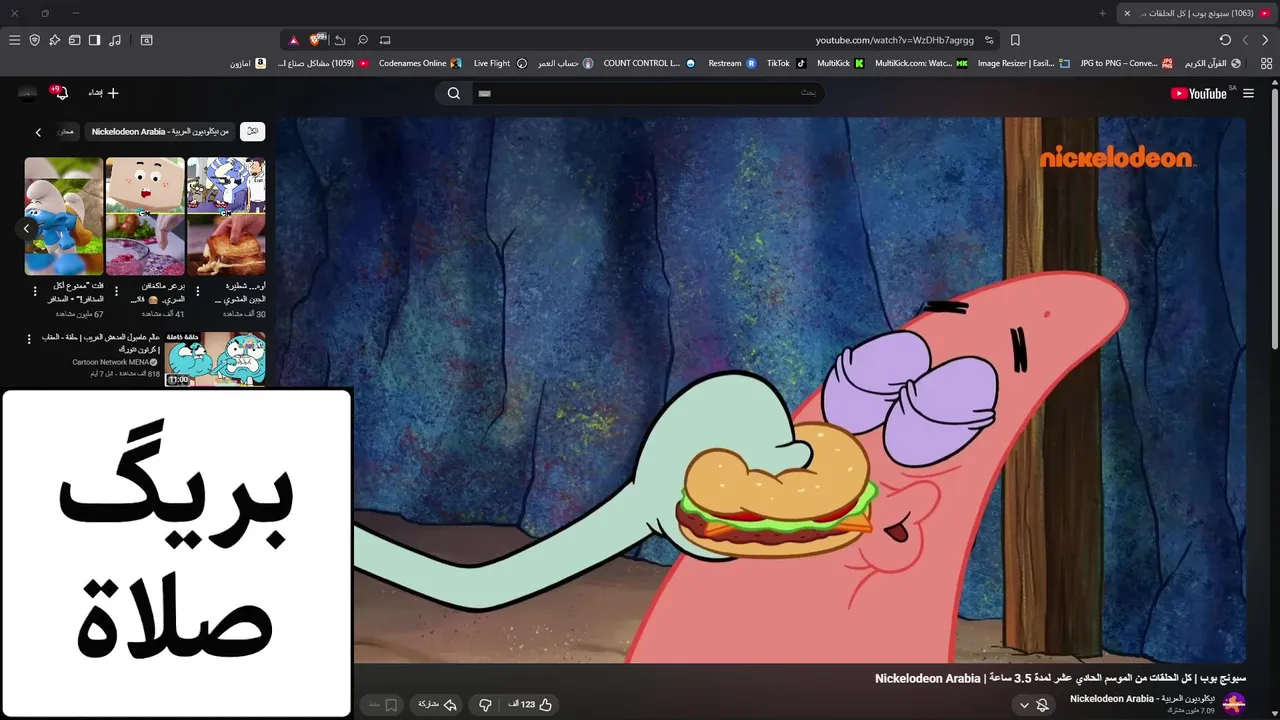Open options for the 41 thousand views short

[116, 292]
